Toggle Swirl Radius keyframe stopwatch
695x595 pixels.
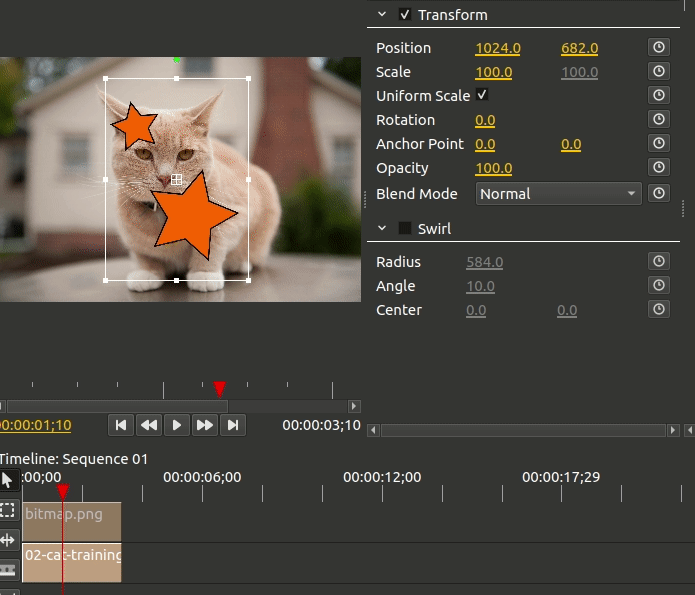click(659, 261)
